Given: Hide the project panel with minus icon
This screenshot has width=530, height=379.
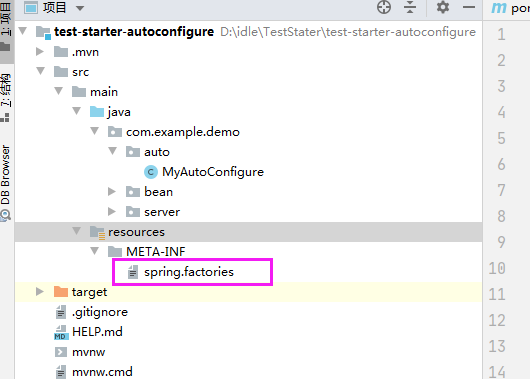Looking at the screenshot, I should [469, 7].
